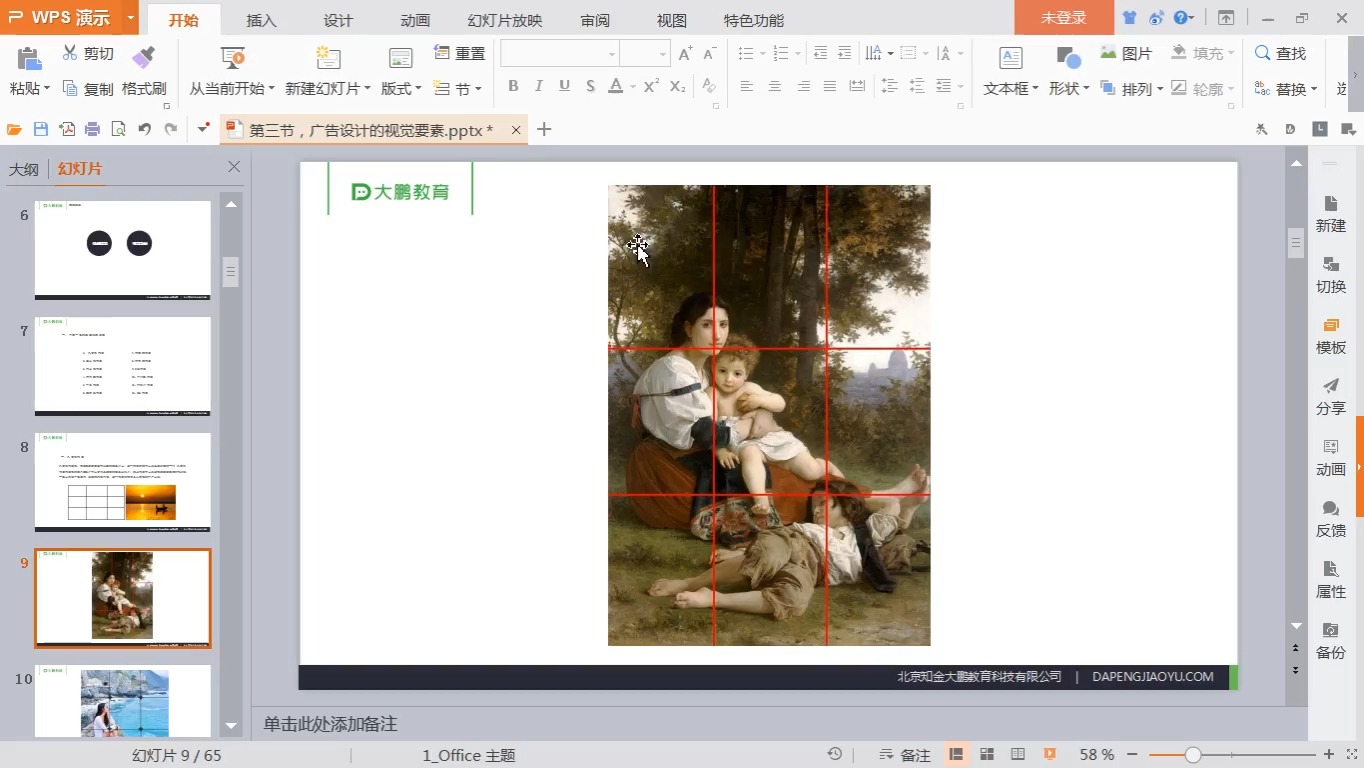Open the 审阅 ribbon tab
Screen dimensions: 1364x768
tap(595, 20)
